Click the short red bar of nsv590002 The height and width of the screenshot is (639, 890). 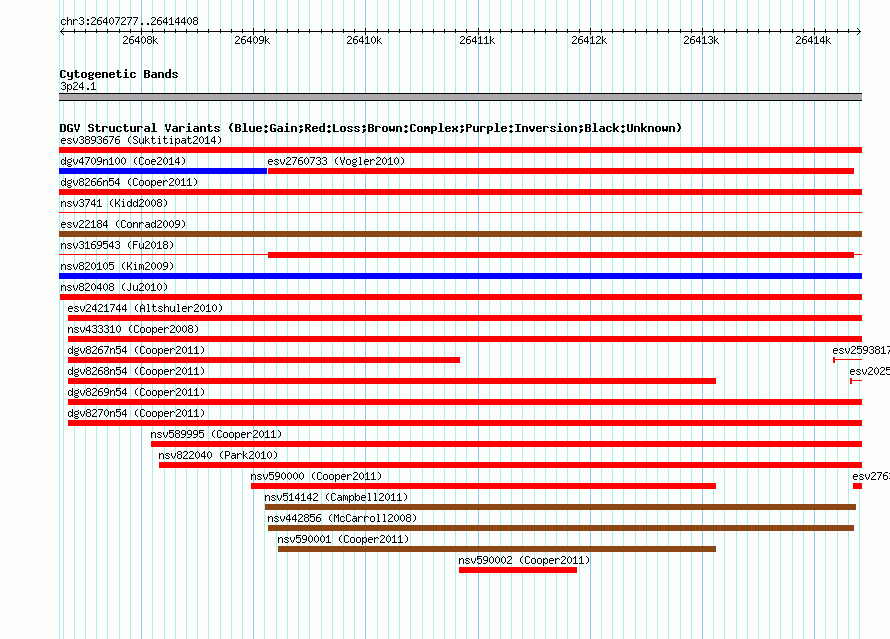point(518,570)
